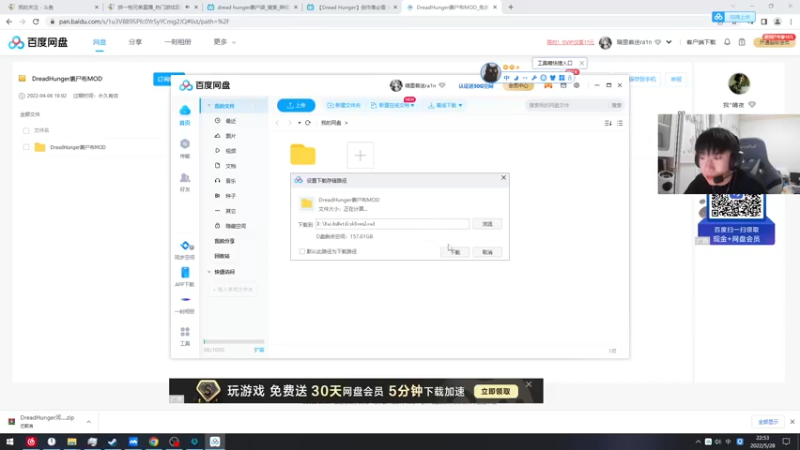The width and height of the screenshot is (800, 450).
Task: Open the mail icon in client title bar
Action: pyautogui.click(x=563, y=85)
